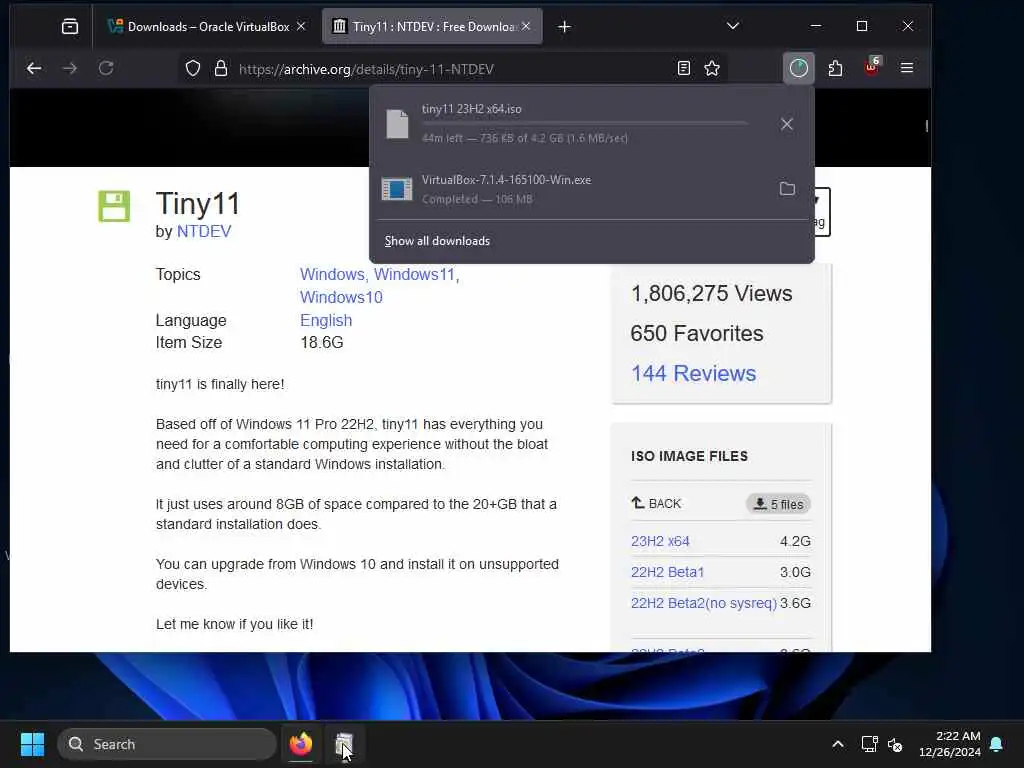
Task: Close the Tiny11 : NTDEV tab
Action: (526, 26)
